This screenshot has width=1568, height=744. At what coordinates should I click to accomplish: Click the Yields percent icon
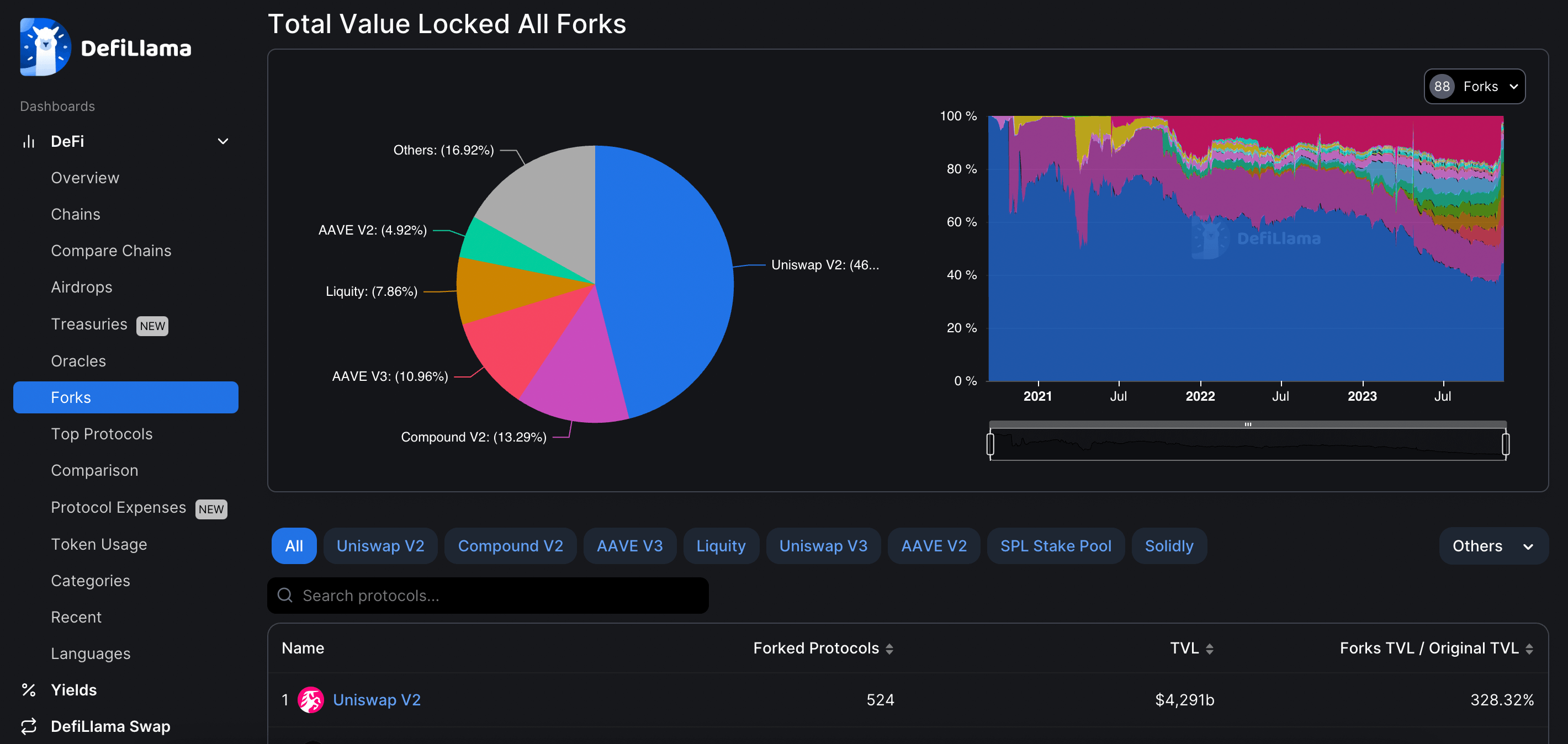click(x=29, y=690)
